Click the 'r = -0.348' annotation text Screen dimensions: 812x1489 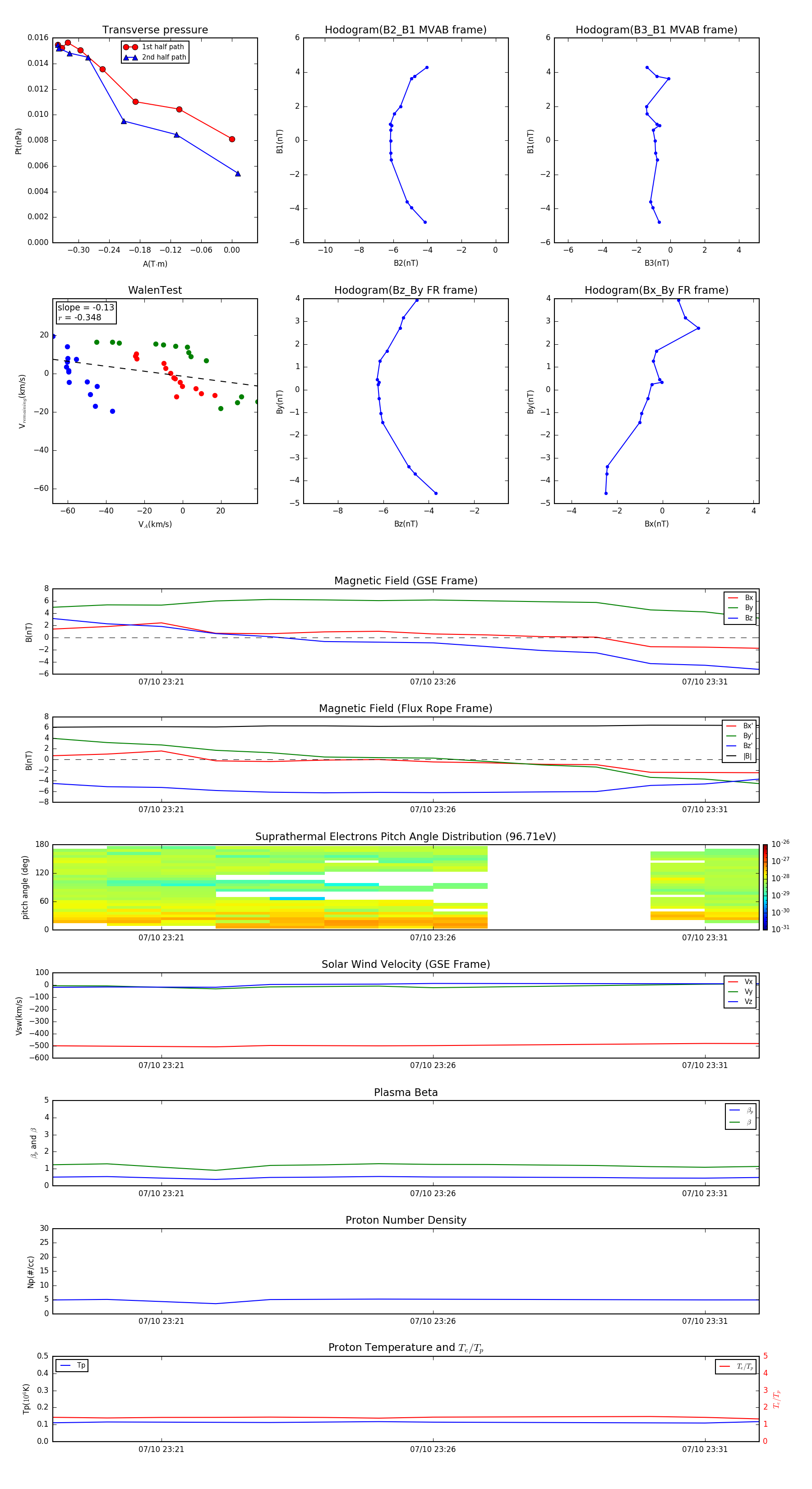(80, 317)
